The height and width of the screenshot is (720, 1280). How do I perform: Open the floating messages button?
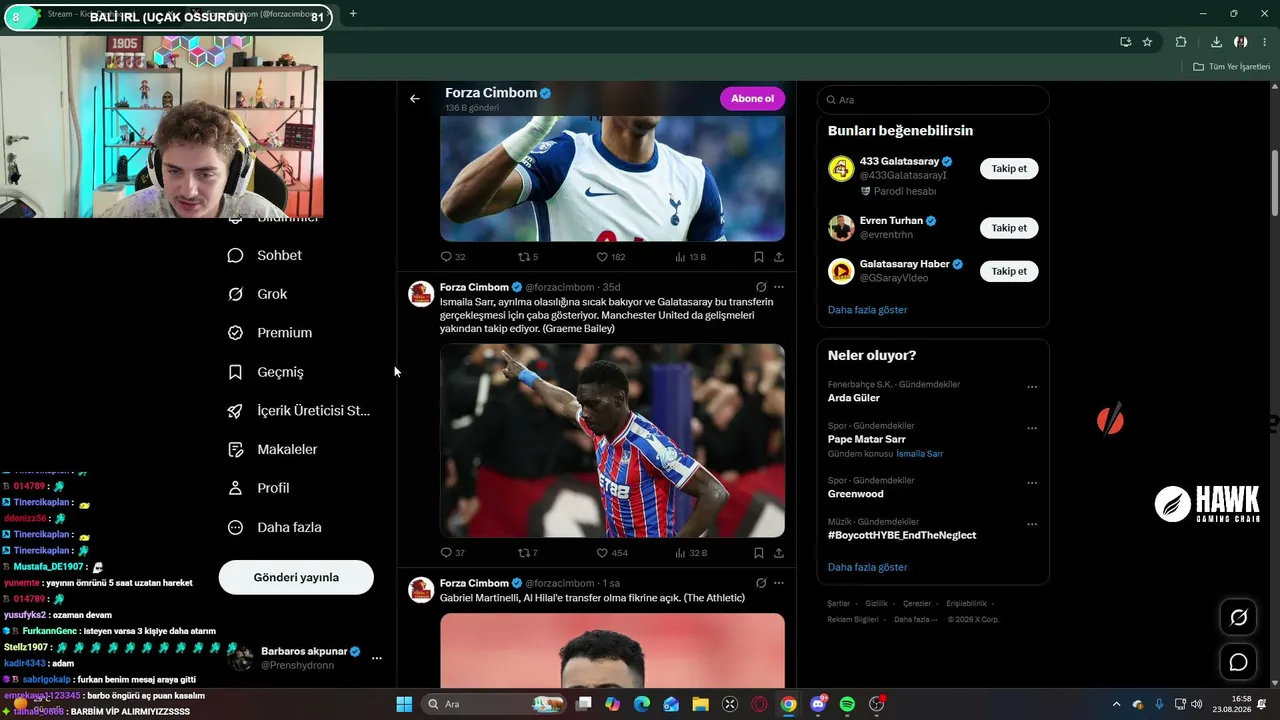pos(1238,662)
